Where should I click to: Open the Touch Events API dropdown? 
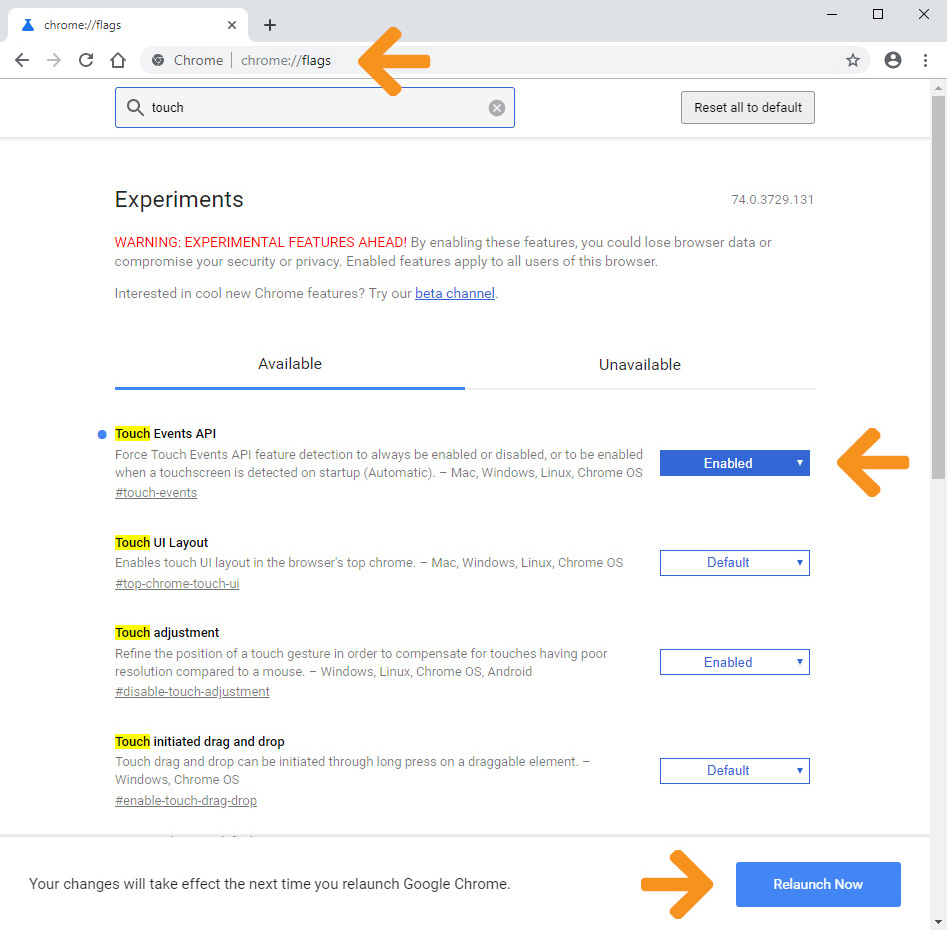734,463
